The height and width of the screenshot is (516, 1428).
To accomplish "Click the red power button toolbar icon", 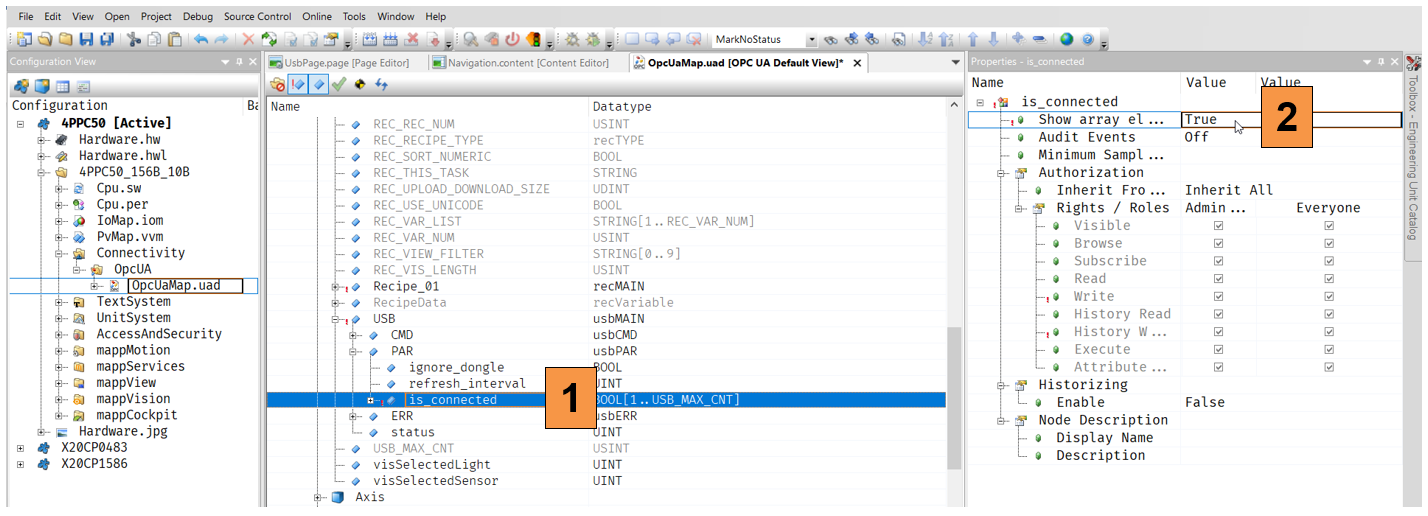I will pos(512,40).
